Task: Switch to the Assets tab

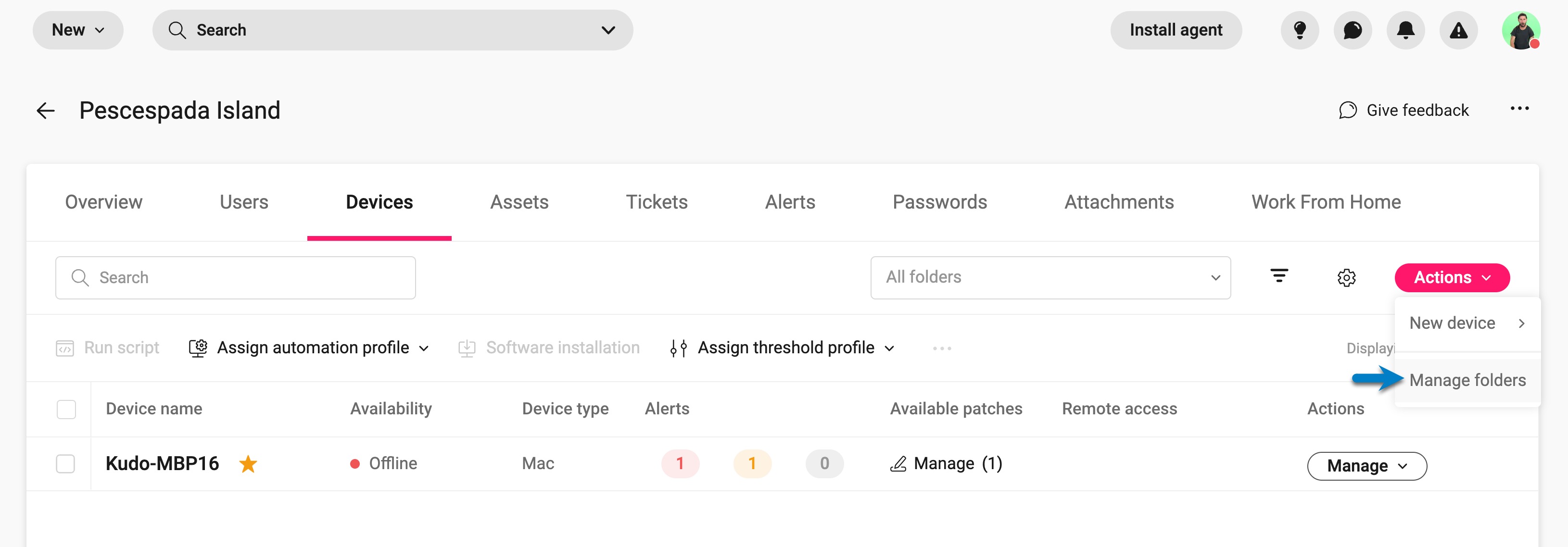Action: point(519,202)
